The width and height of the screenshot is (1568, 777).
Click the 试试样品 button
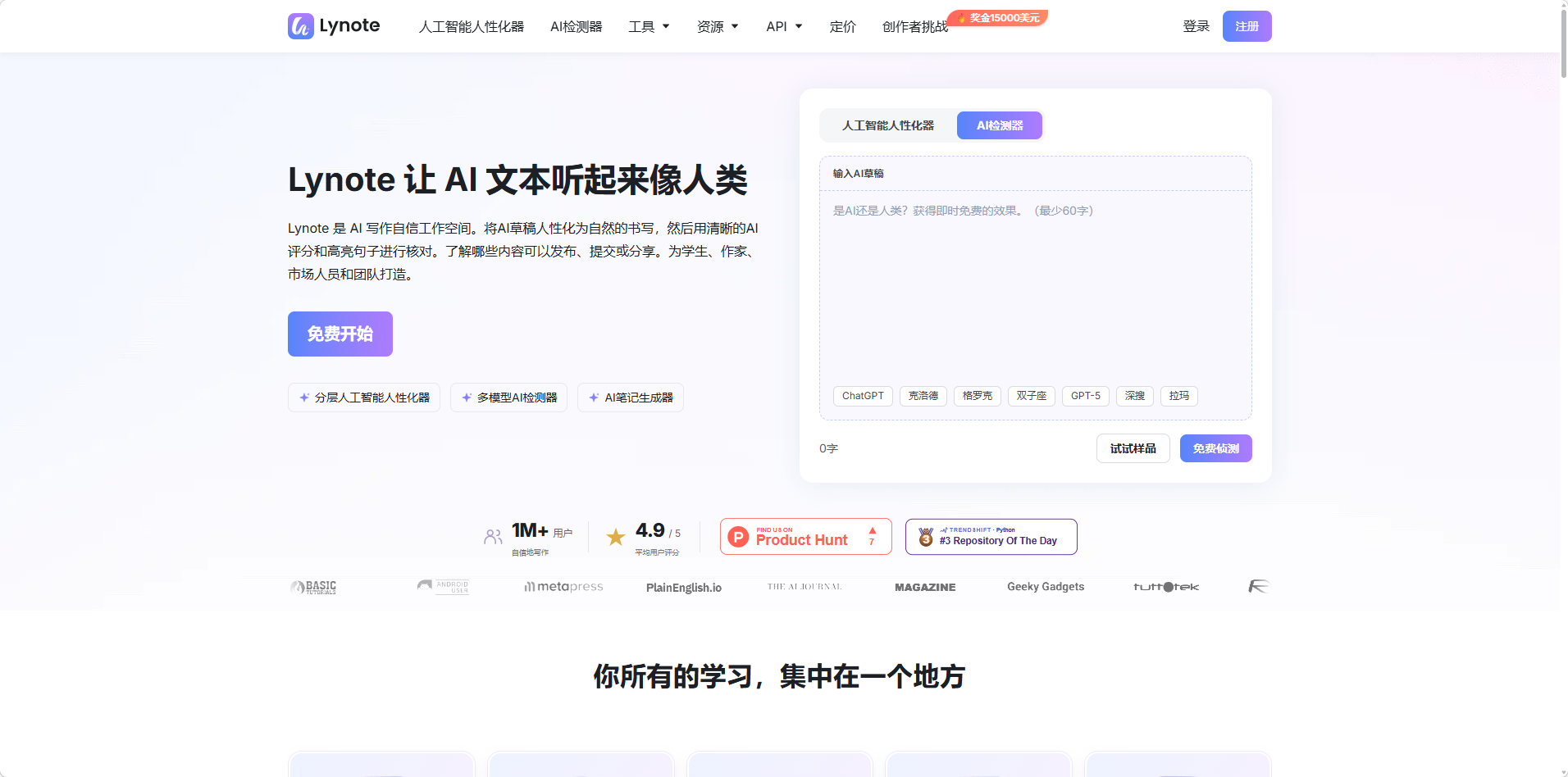[1133, 448]
